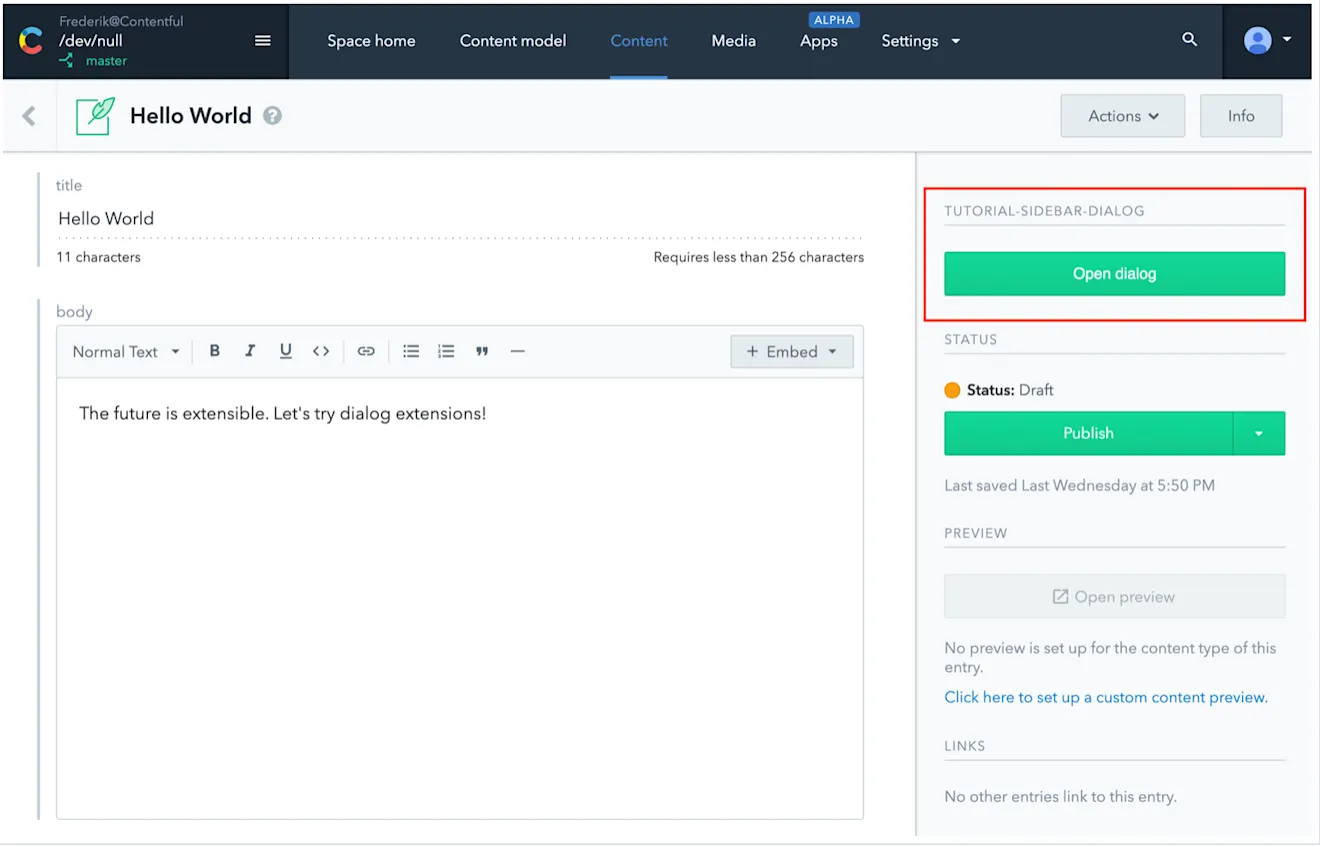Click 'No other entries link to this entry' text
This screenshot has width=1320, height=847.
point(1060,797)
